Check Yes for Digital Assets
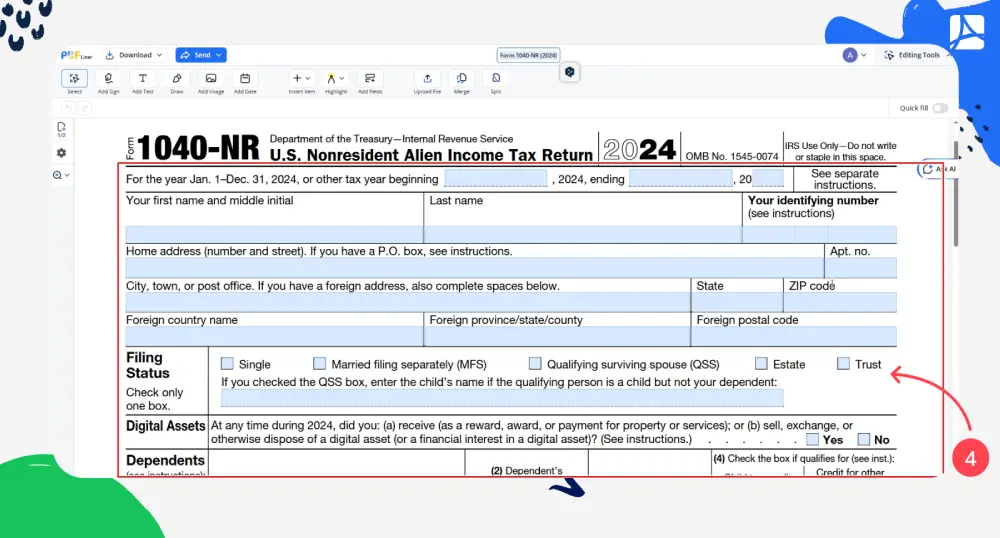Screen dimensions: 1000x538 812,439
